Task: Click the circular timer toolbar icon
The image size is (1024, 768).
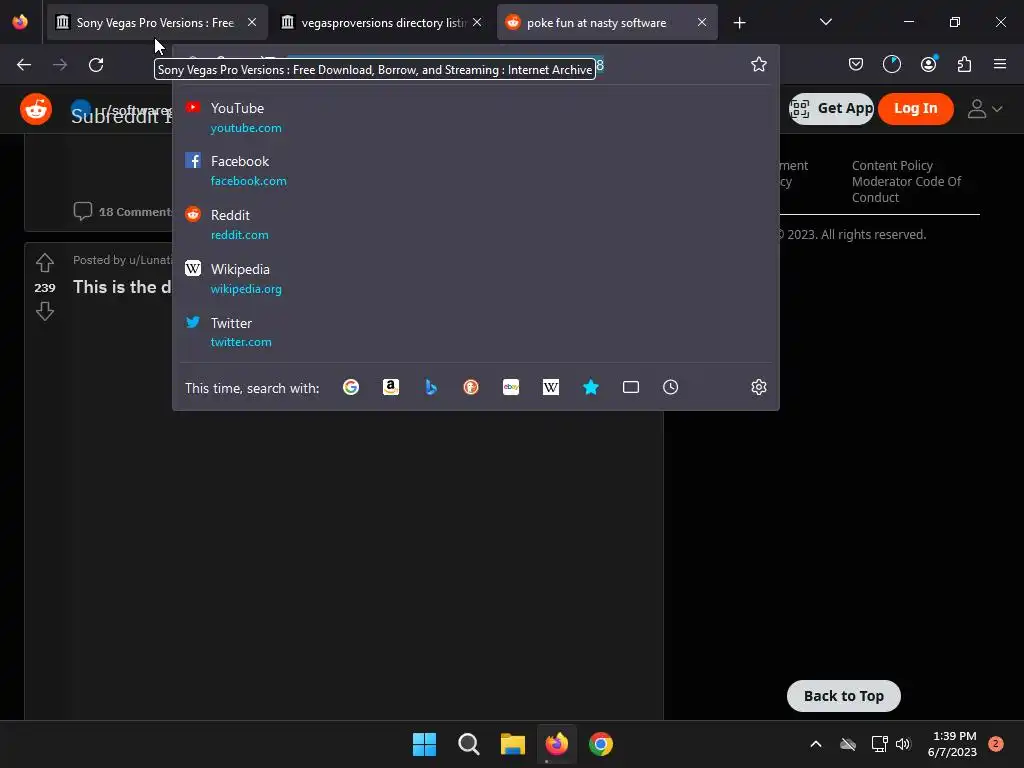Action: coord(891,64)
